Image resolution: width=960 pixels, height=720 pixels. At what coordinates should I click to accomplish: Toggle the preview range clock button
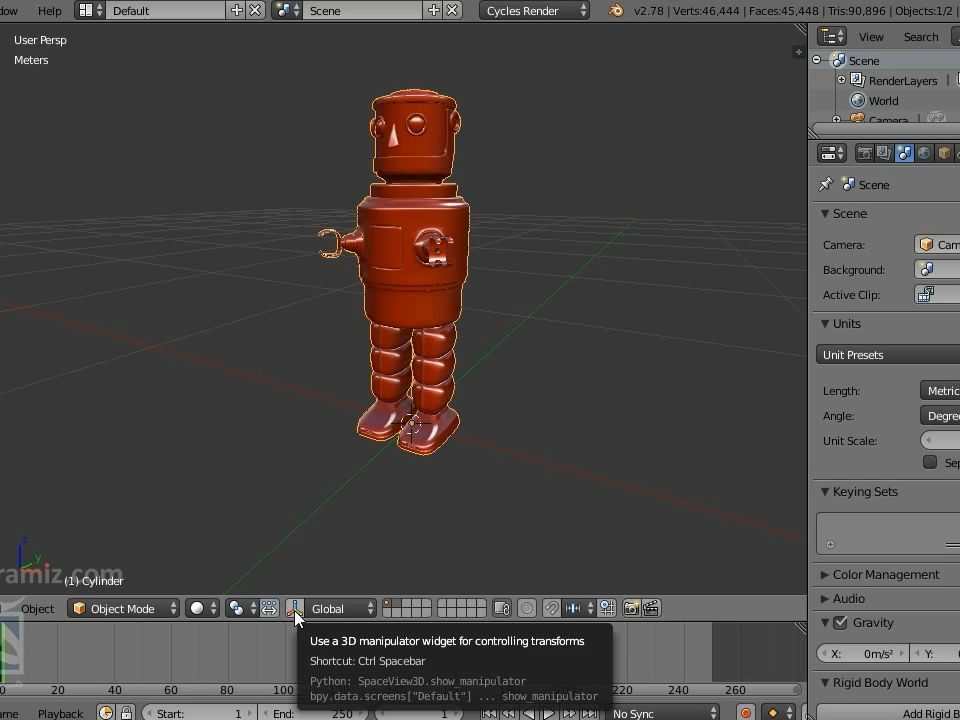click(106, 713)
